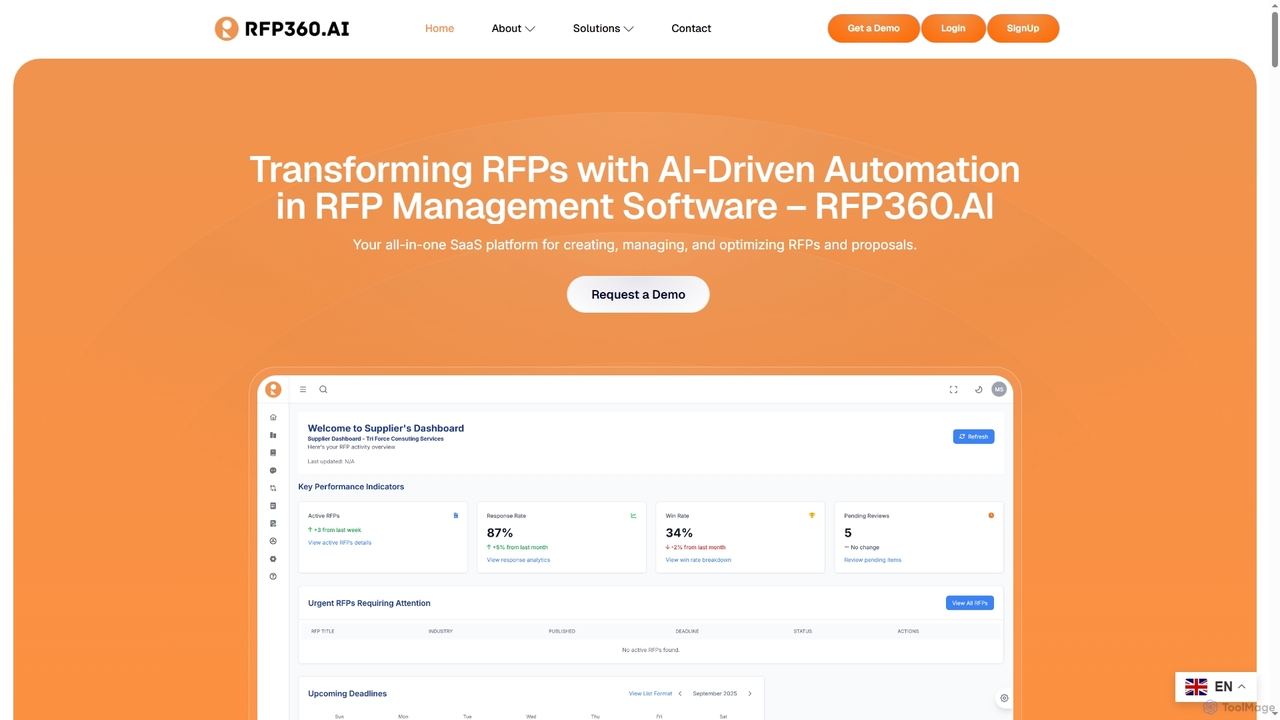Click the RFP360.AI logo in header
This screenshot has height=720, width=1280.
[x=282, y=28]
